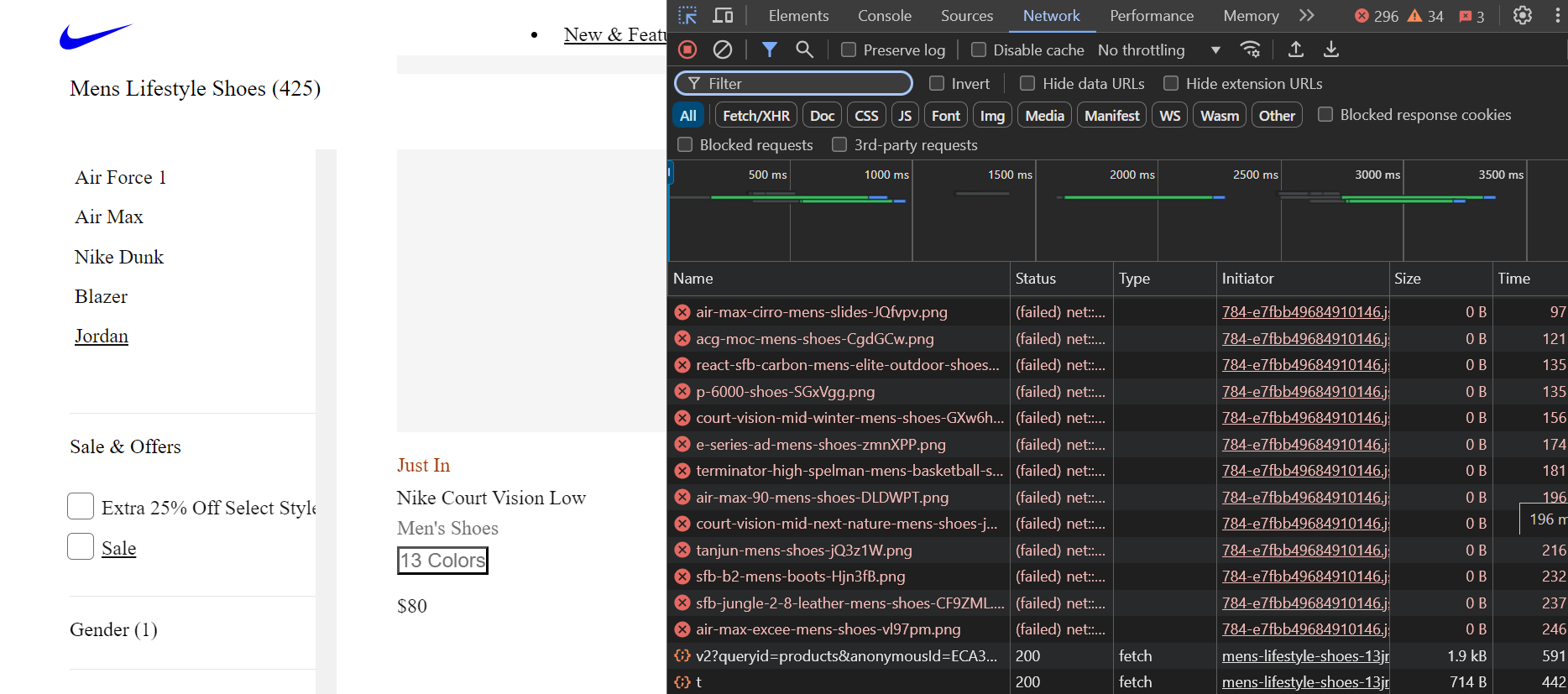1568x694 pixels.
Task: Click the 3 issues counter
Action: tap(1472, 16)
